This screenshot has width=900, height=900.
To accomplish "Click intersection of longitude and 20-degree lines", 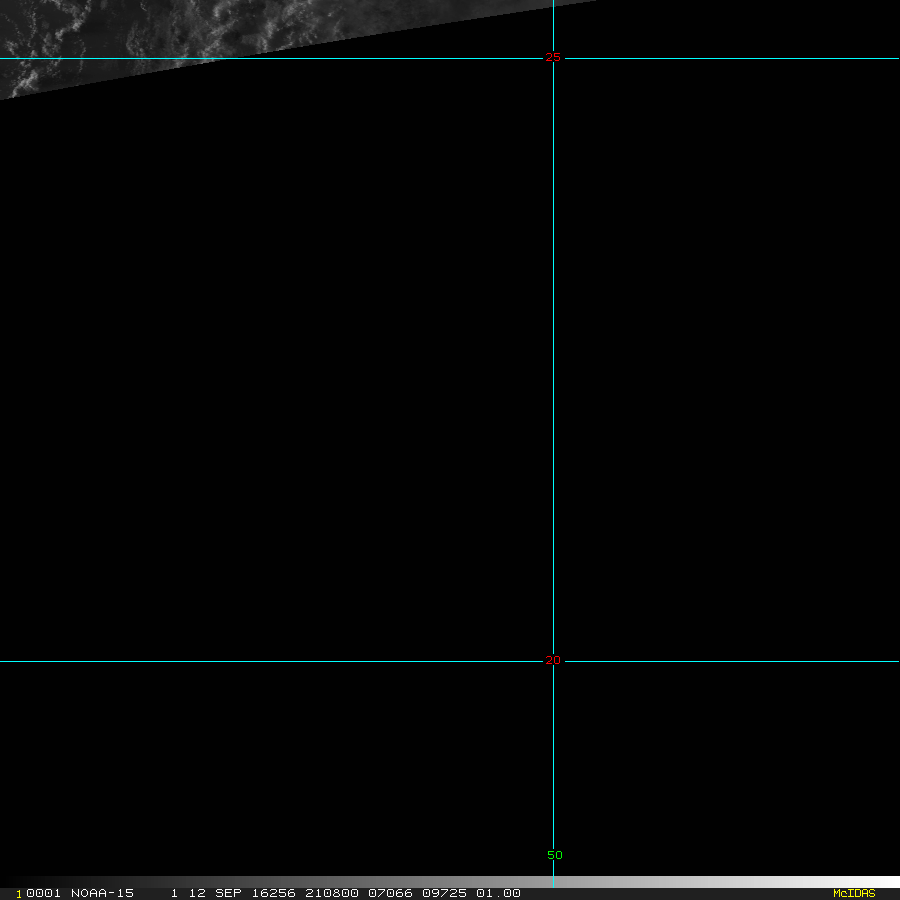I will pos(553,661).
